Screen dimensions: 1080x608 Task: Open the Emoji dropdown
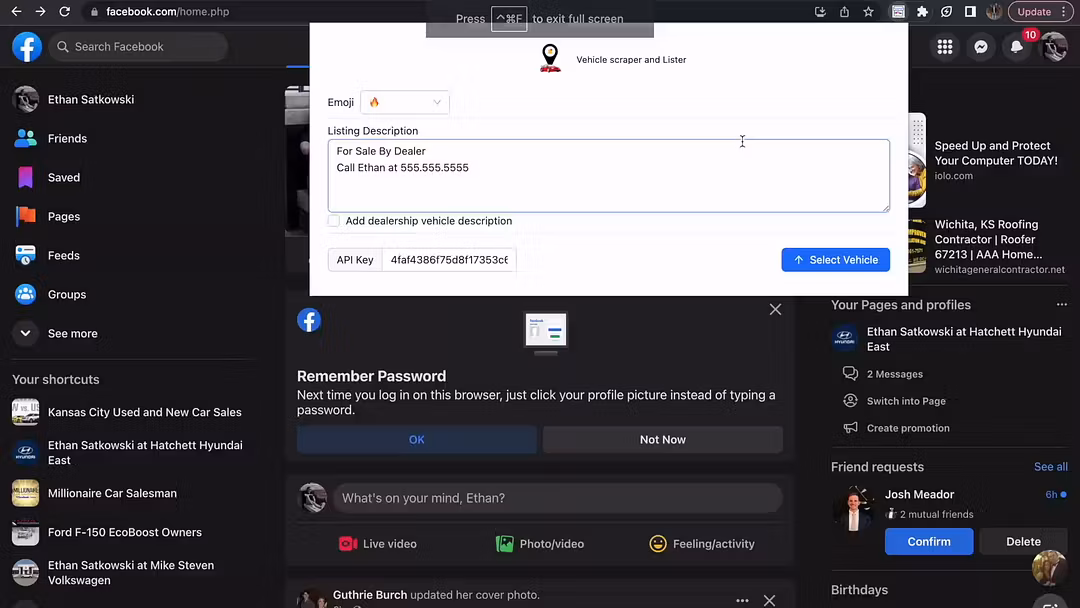pos(404,102)
